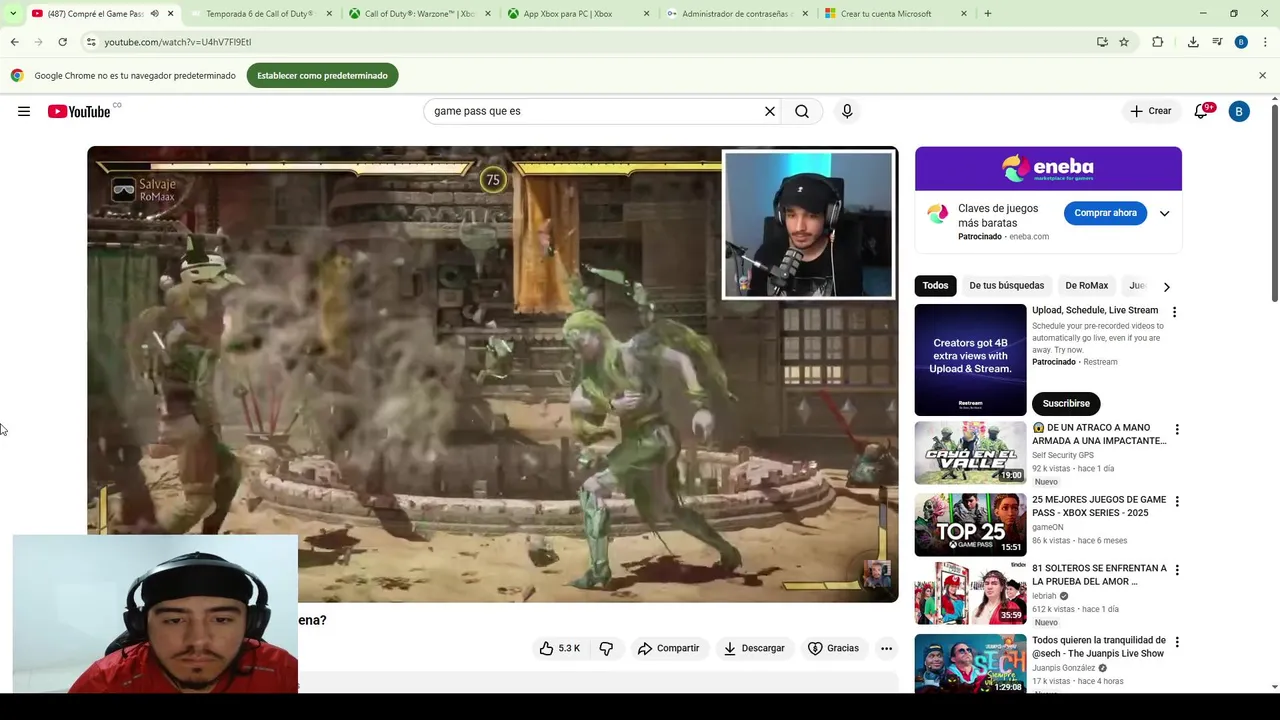Click the Gracias button
This screenshot has width=1280, height=720.
tap(833, 648)
